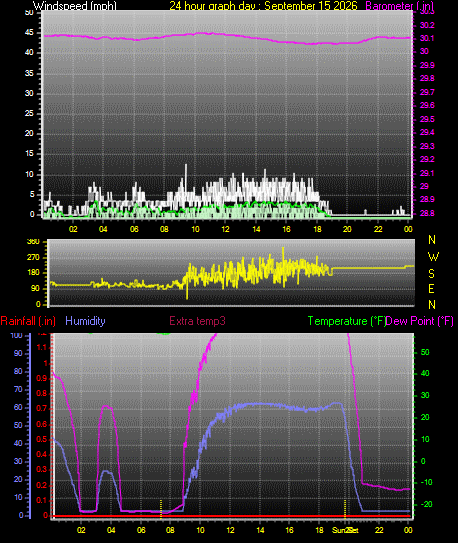This screenshot has width=458, height=543.
Task: Click the 50 value on green temperature axis
Action: (x=424, y=352)
